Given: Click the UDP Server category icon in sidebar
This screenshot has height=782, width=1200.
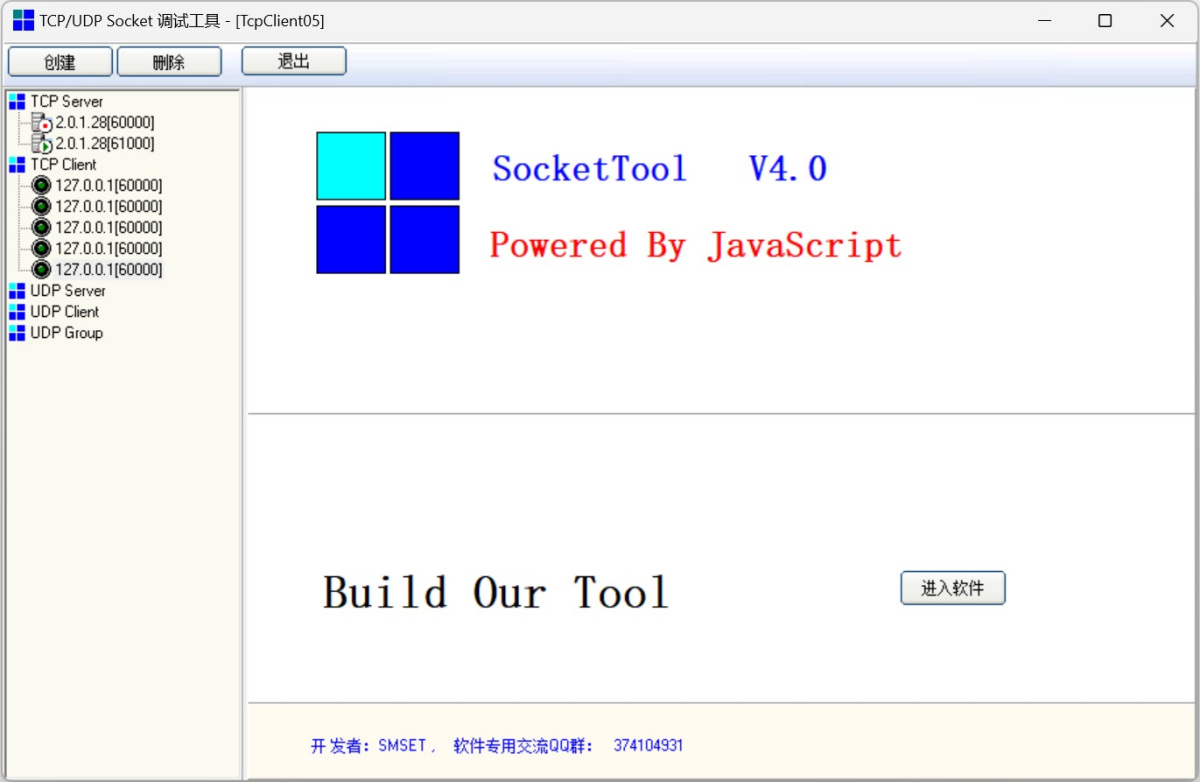Looking at the screenshot, I should click(17, 290).
